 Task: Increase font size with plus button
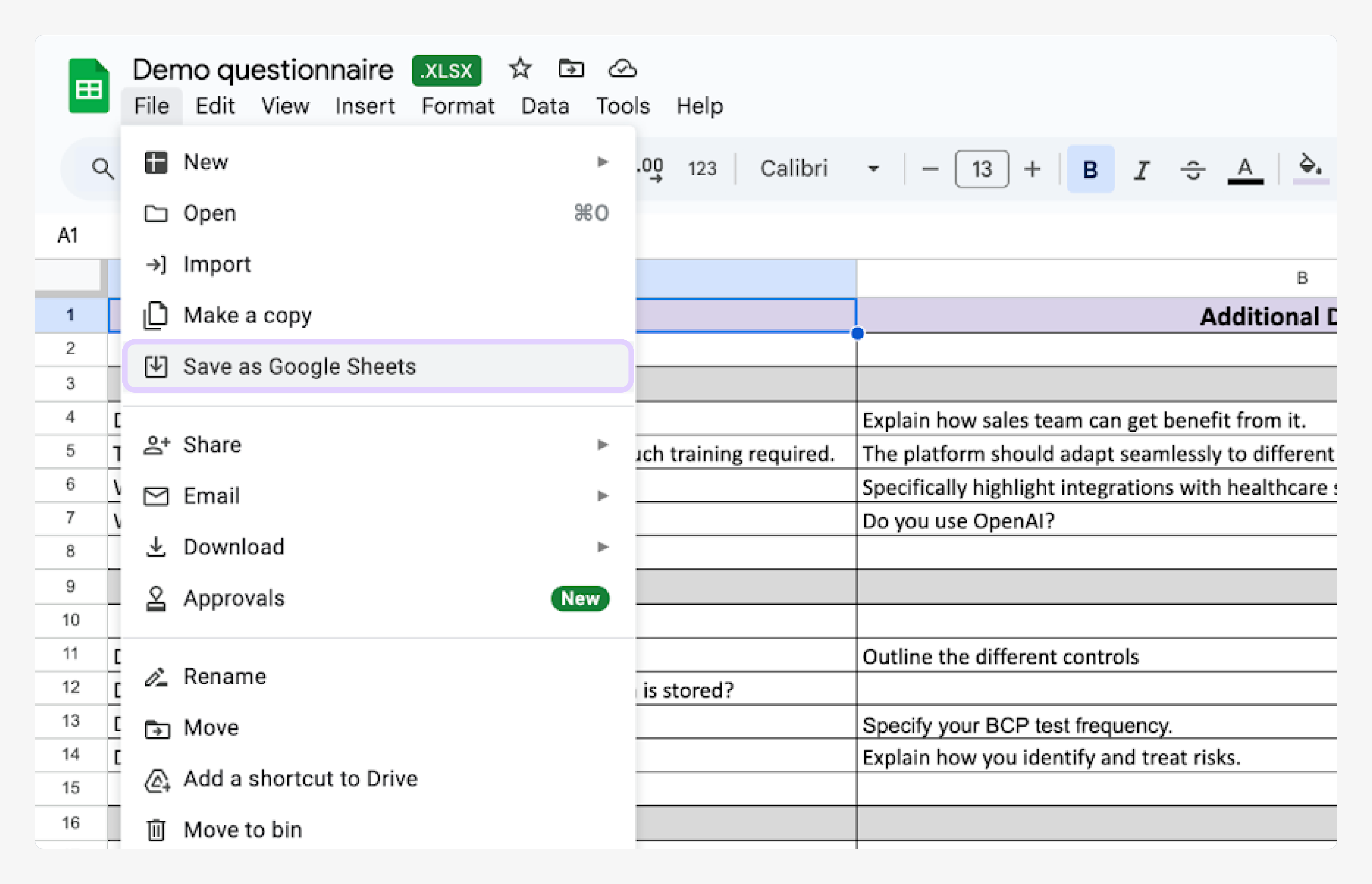click(x=1032, y=169)
